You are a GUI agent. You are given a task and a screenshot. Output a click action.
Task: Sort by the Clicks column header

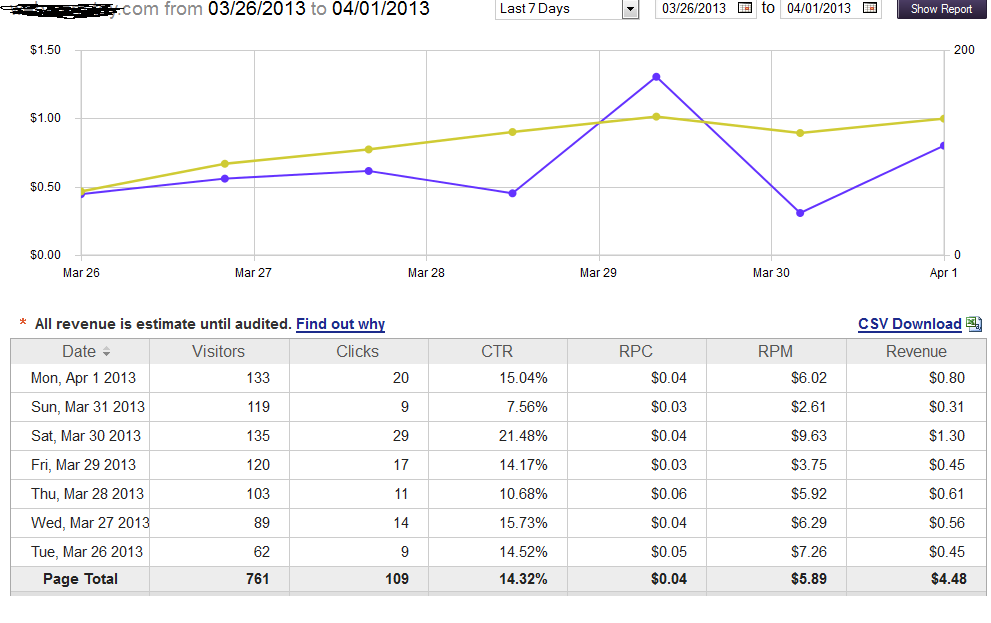[358, 351]
